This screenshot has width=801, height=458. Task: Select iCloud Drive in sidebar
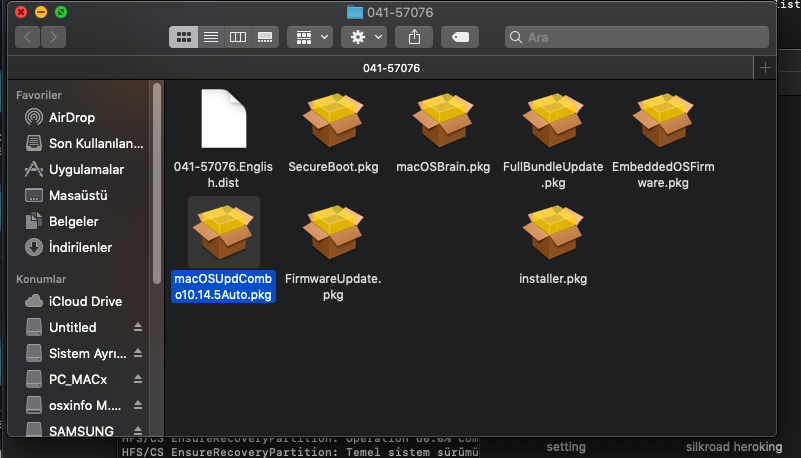85,301
